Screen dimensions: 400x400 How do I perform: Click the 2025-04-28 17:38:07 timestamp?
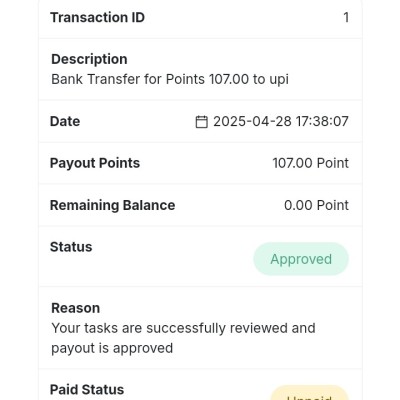pos(281,121)
